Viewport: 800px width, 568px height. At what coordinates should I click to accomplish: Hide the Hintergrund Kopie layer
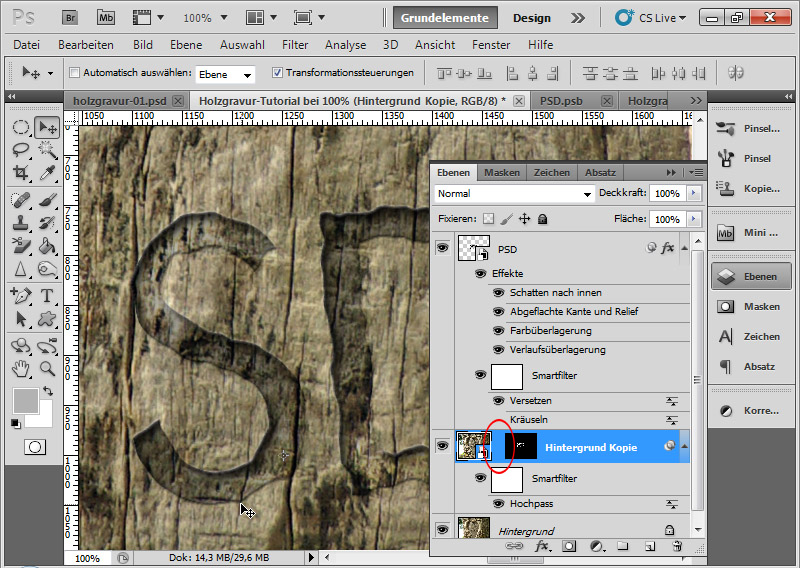click(x=442, y=446)
